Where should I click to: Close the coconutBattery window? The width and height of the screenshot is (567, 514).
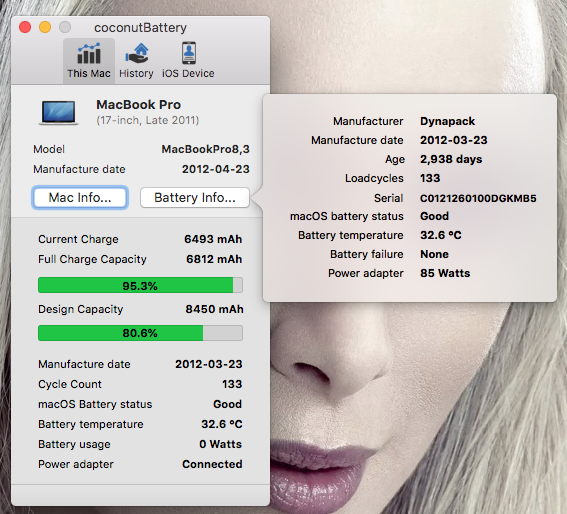[25, 27]
